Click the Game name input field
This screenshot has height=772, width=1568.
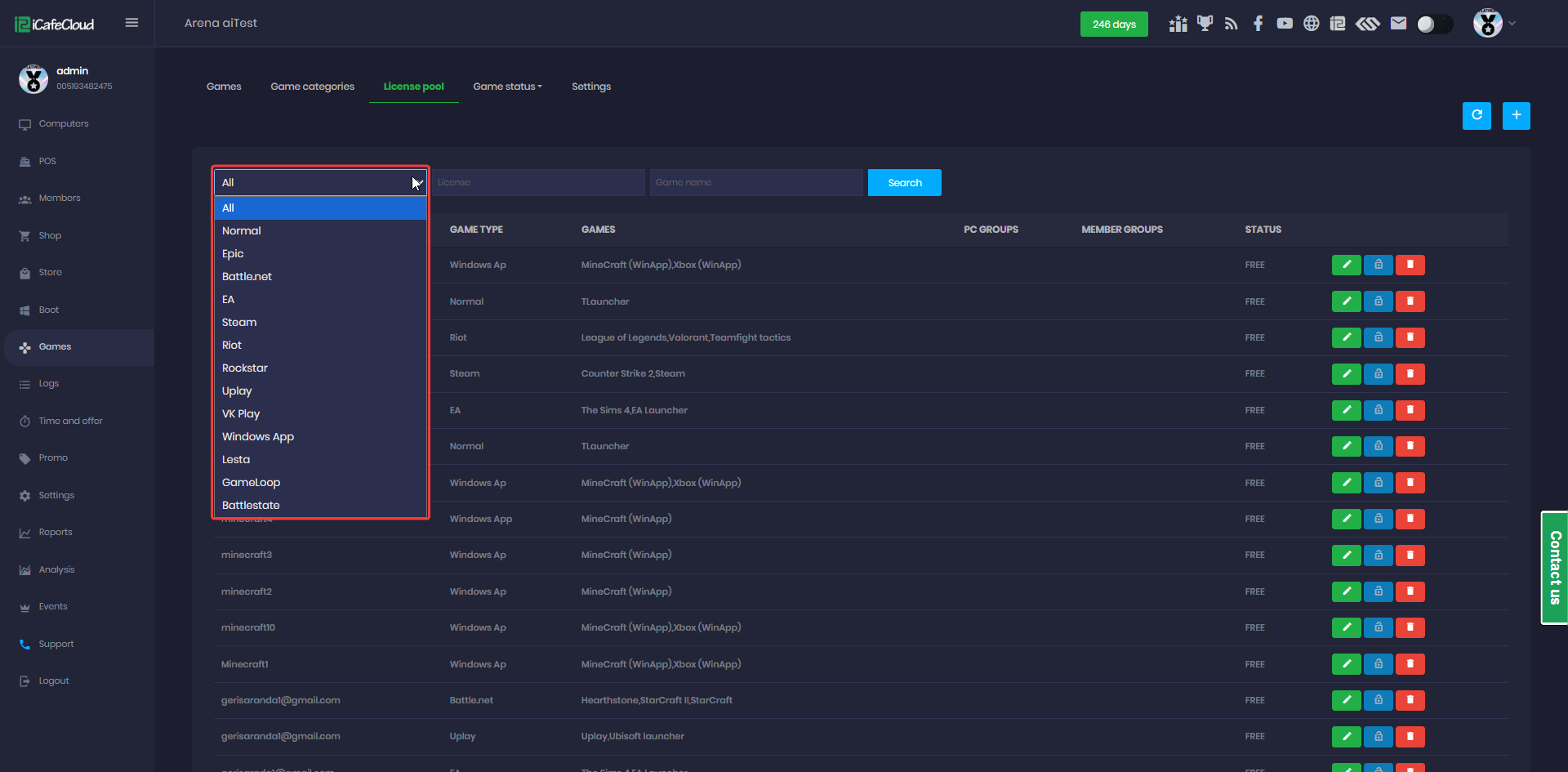755,182
